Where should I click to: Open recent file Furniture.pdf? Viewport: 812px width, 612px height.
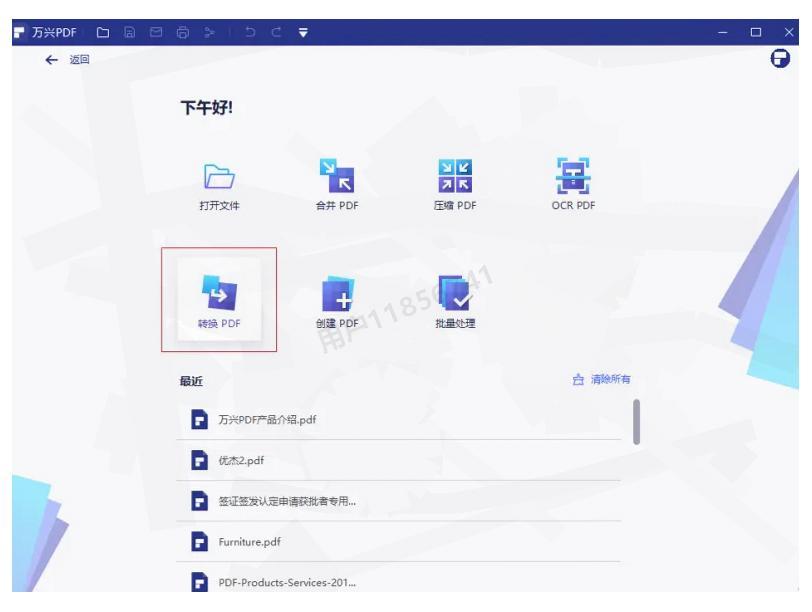(x=398, y=542)
